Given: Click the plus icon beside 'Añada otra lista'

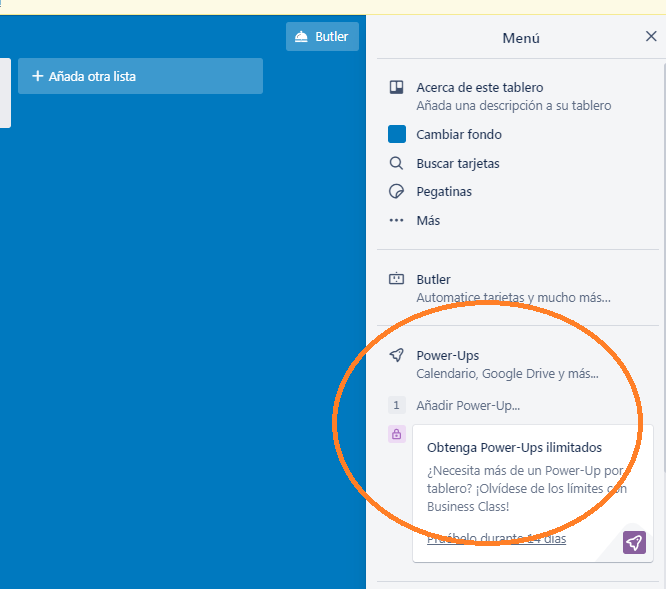Looking at the screenshot, I should click(37, 76).
